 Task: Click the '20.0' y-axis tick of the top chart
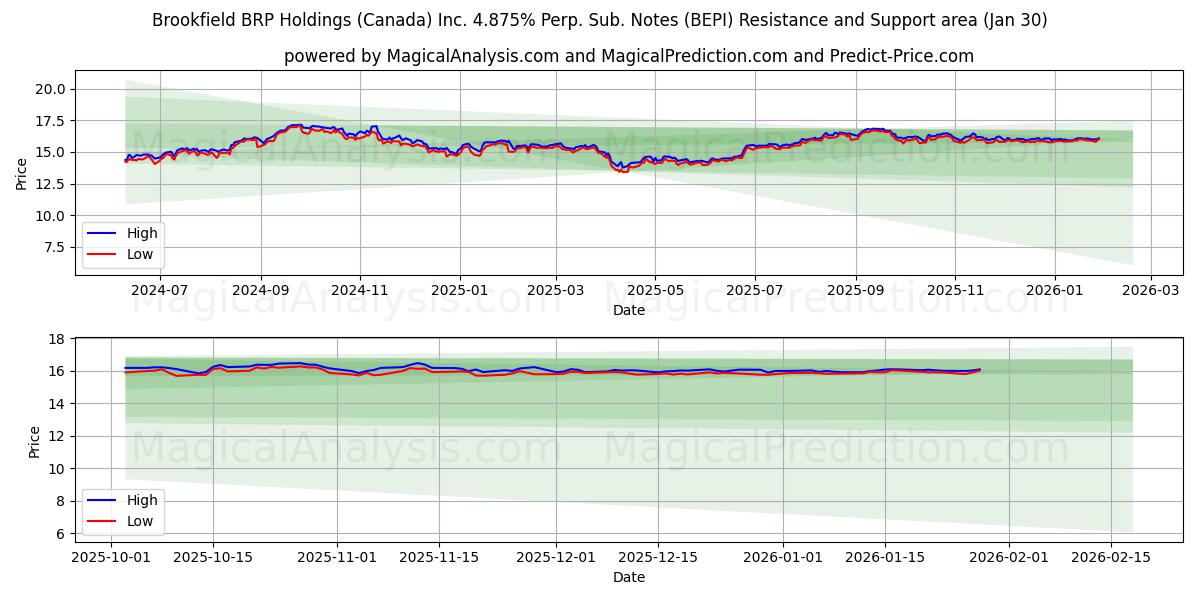pyautogui.click(x=52, y=89)
